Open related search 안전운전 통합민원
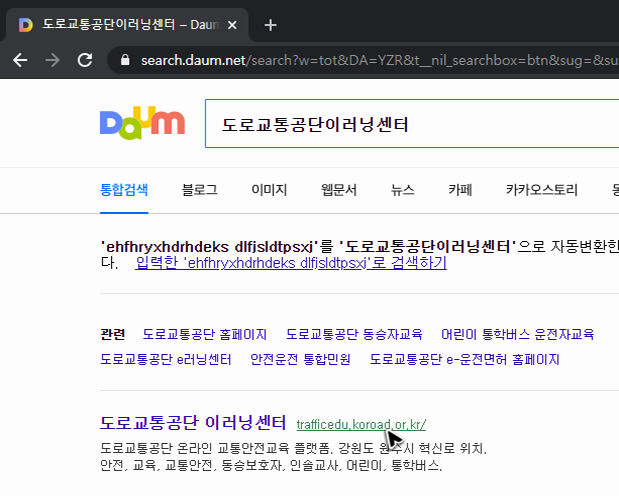 coord(300,359)
